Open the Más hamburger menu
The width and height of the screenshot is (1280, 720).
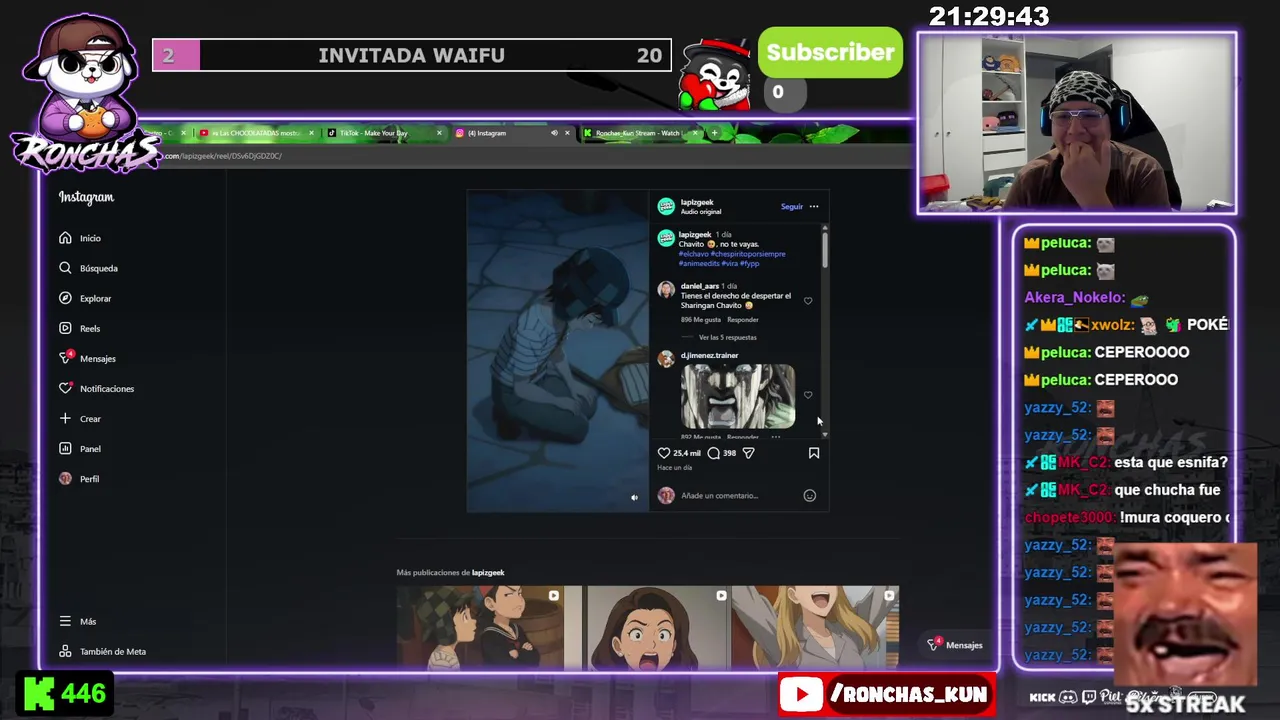coord(77,621)
